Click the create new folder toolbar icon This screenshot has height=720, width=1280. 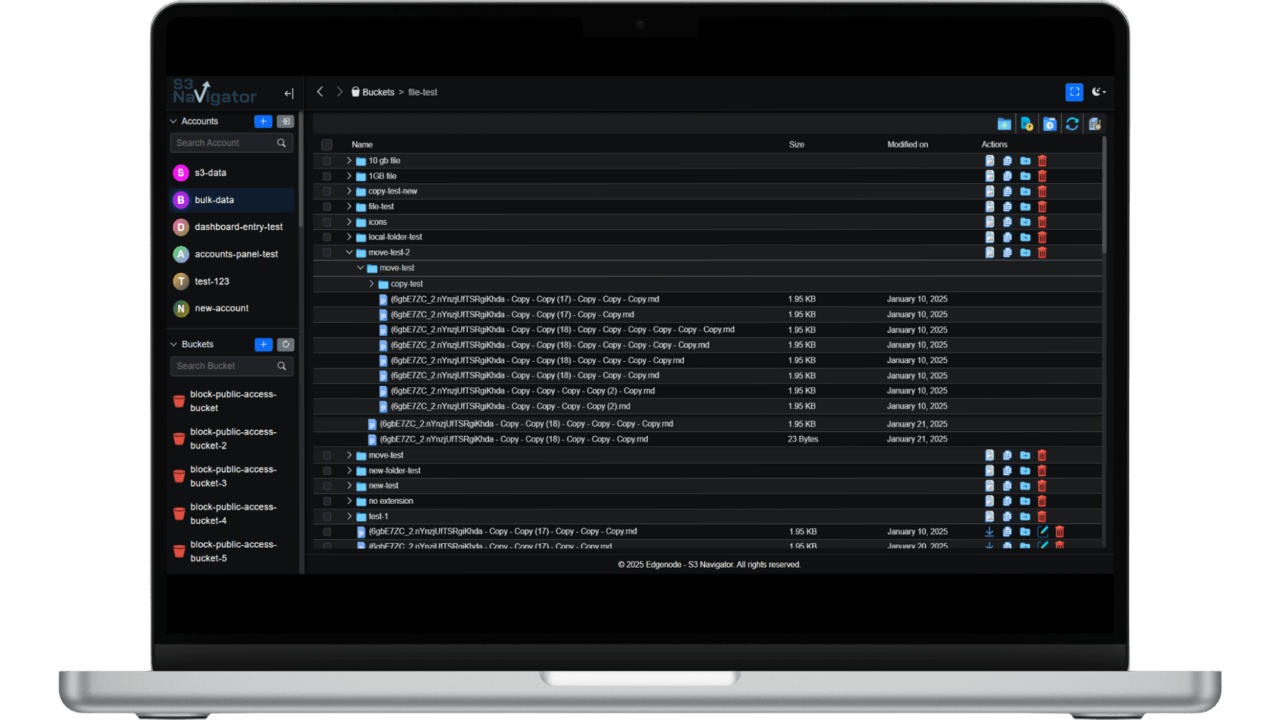(x=1004, y=124)
